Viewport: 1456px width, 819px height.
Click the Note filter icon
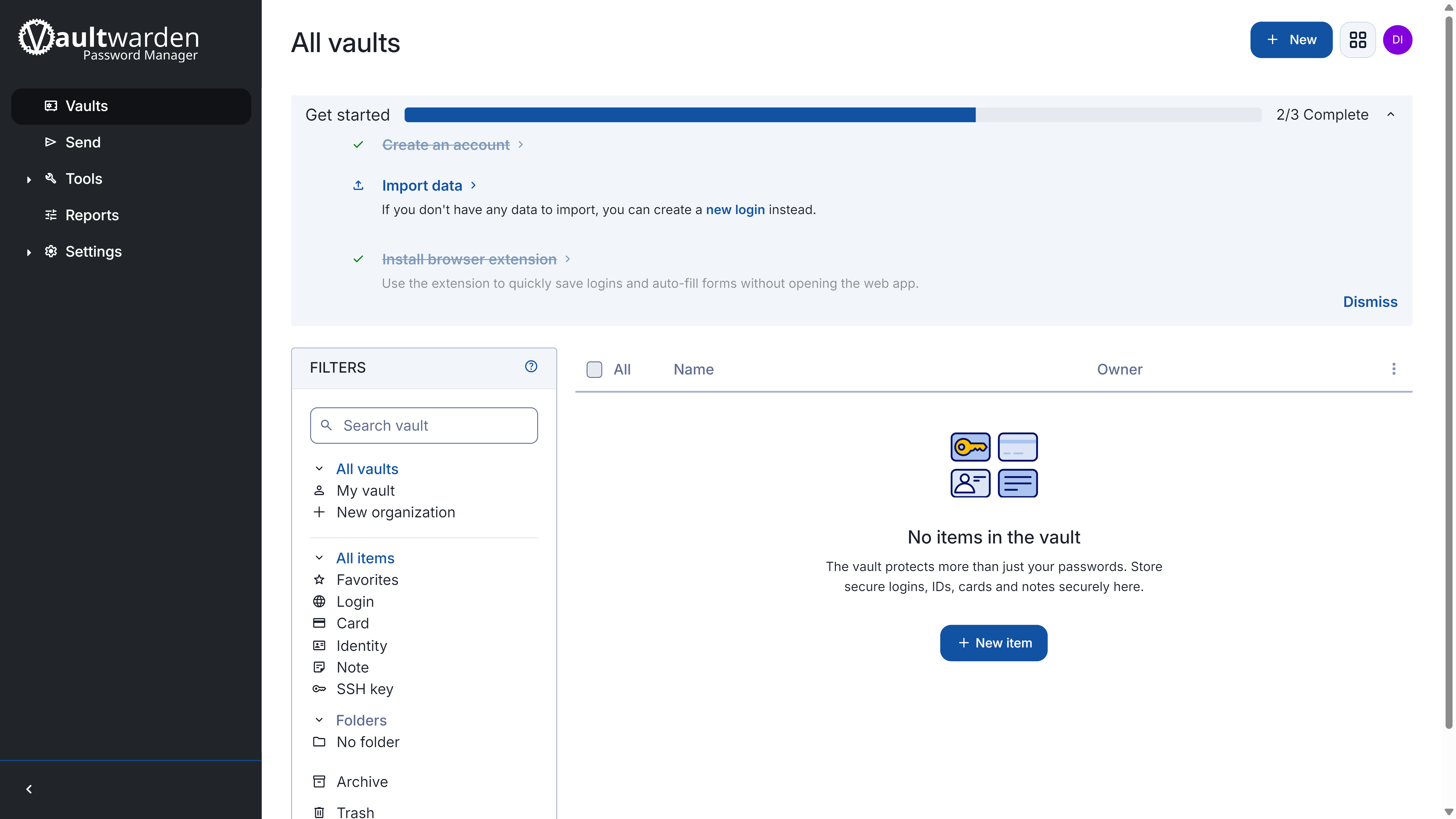319,667
